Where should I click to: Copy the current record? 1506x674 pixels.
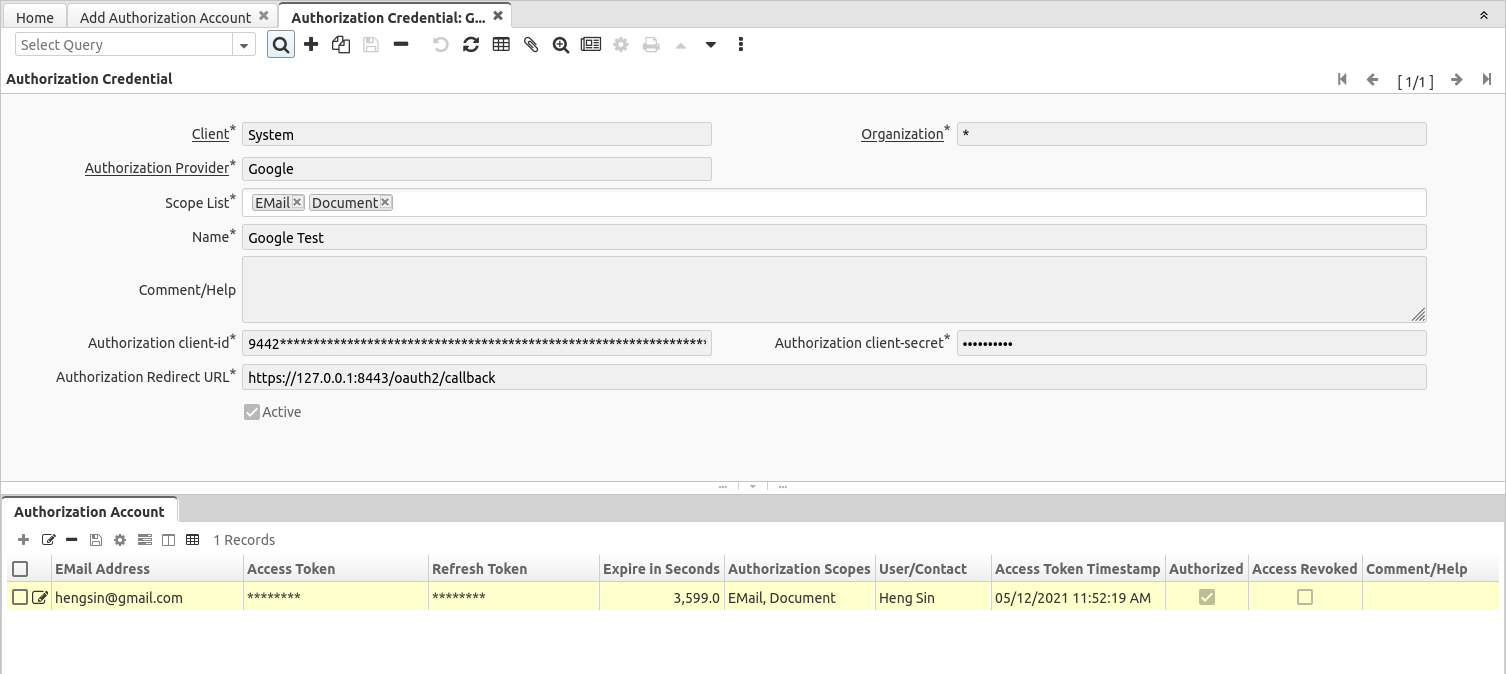[x=340, y=44]
